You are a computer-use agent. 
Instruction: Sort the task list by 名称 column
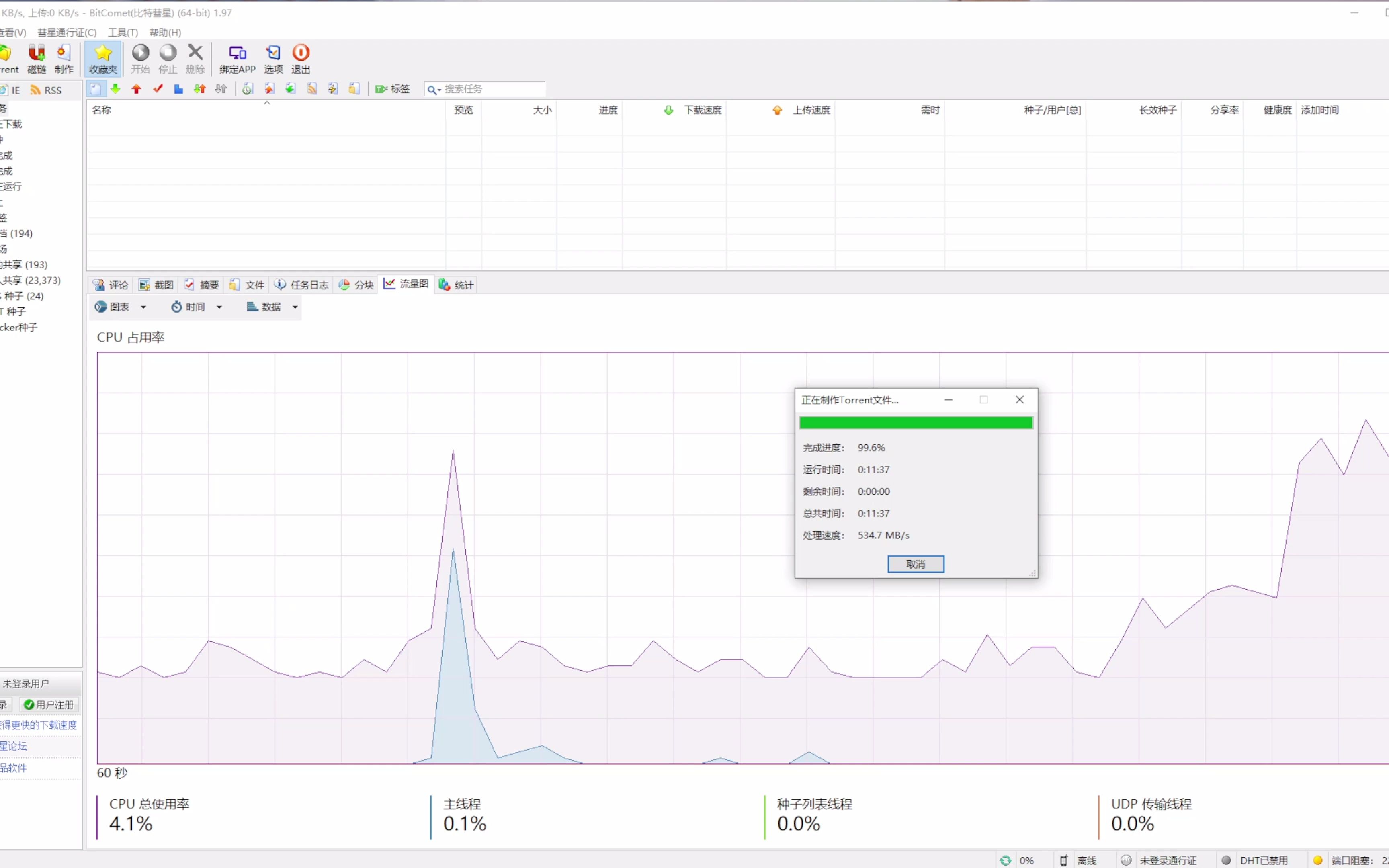266,110
